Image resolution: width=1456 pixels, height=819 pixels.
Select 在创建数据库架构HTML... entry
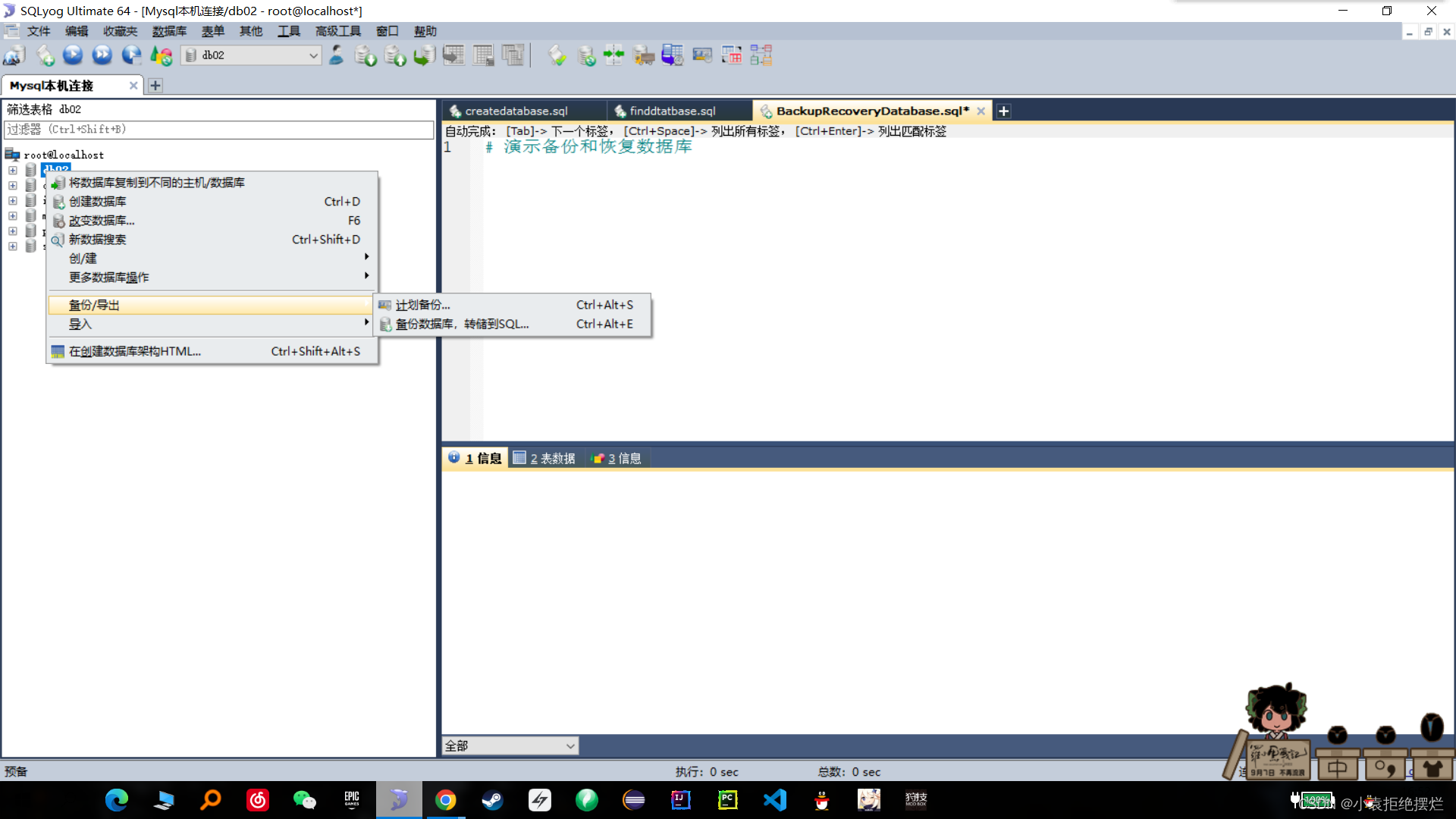coord(212,352)
